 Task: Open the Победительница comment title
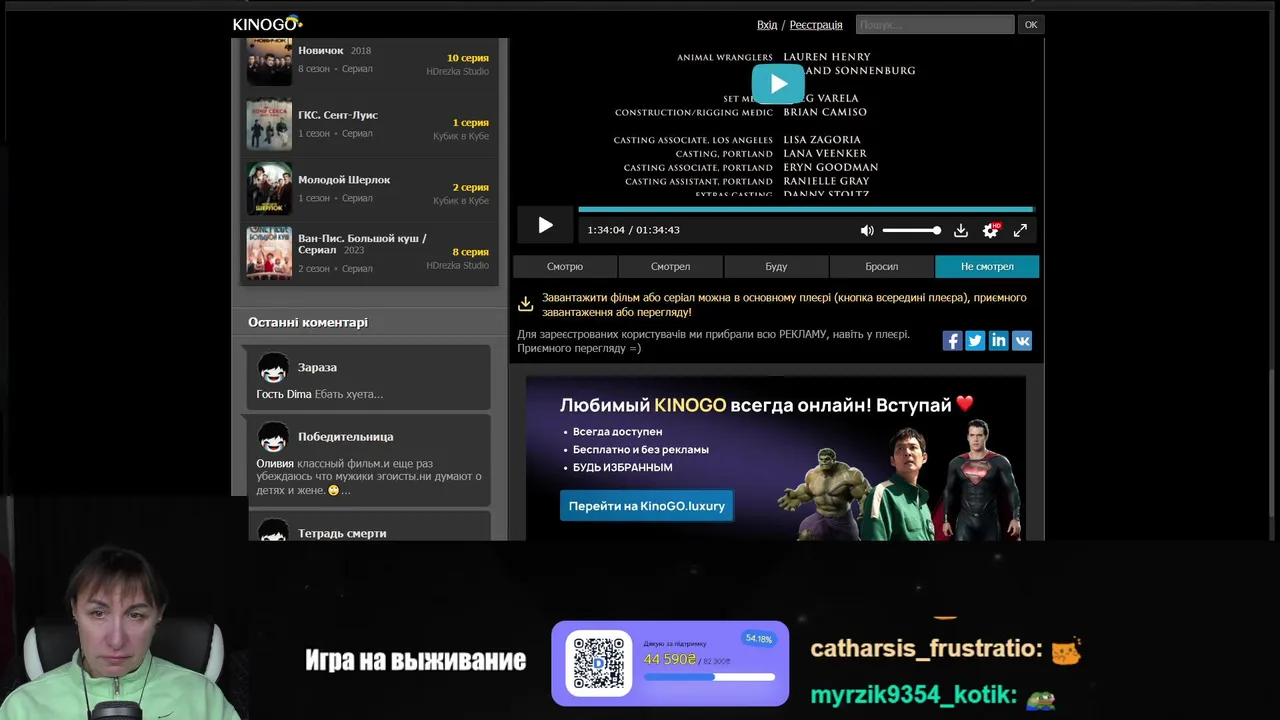click(345, 436)
